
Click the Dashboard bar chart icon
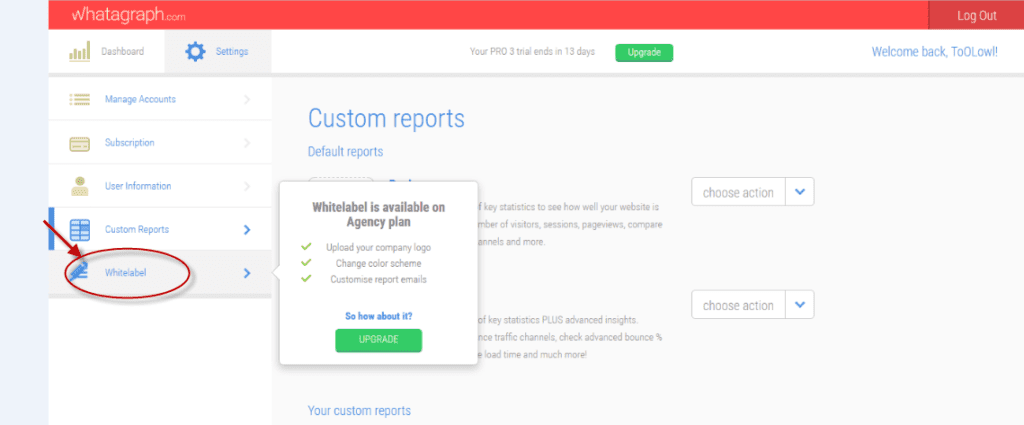(80, 52)
